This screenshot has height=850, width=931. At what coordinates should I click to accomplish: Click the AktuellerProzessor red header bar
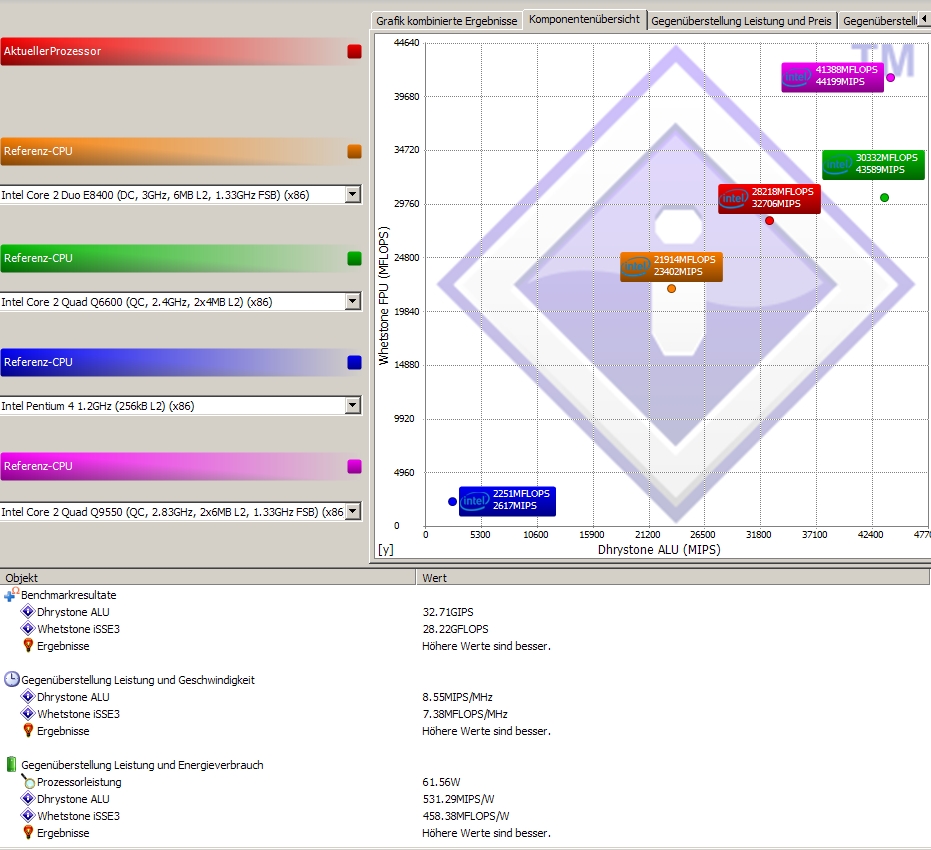(x=181, y=52)
